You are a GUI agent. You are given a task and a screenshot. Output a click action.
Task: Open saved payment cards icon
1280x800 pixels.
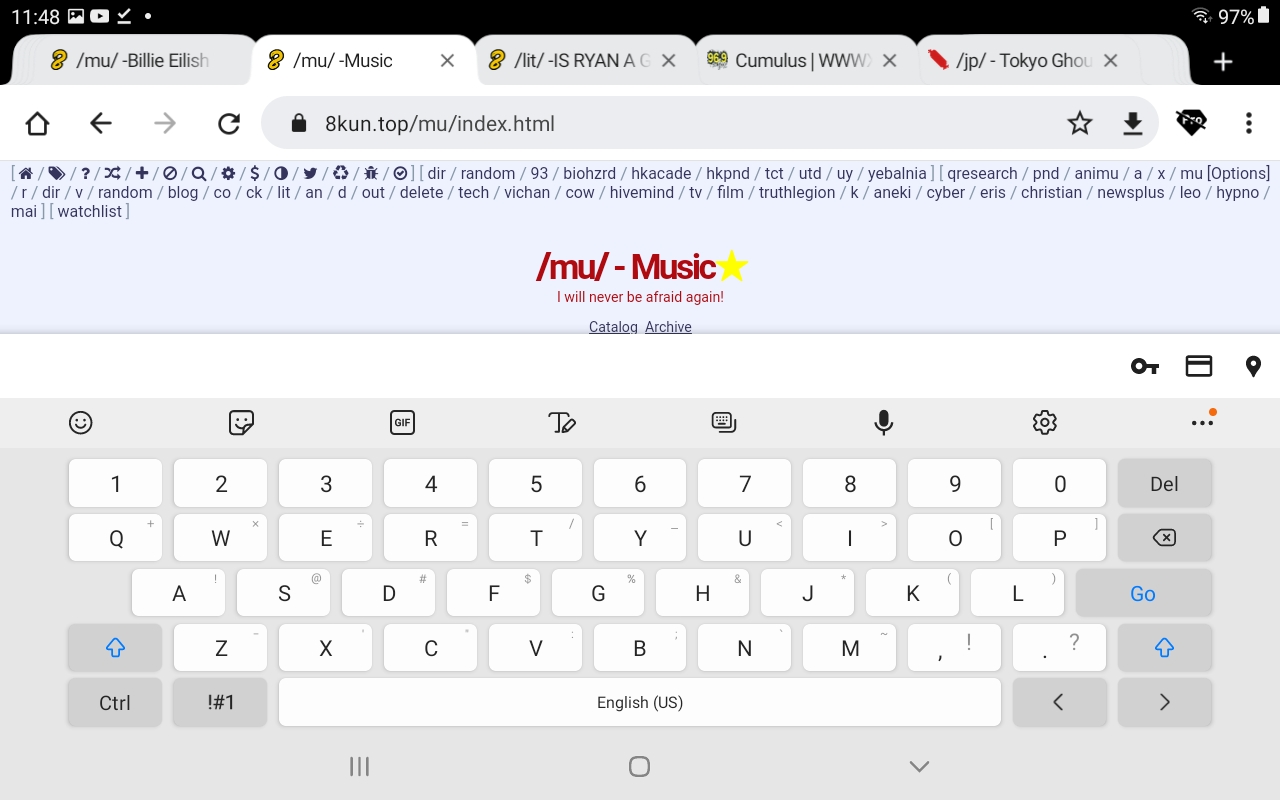1199,366
